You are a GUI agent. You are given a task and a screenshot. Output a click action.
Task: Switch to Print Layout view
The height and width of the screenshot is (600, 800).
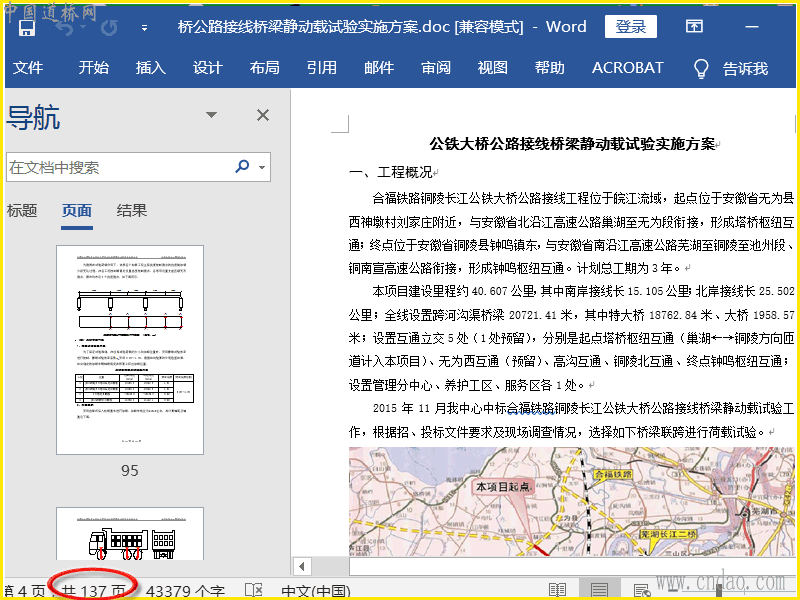[600, 590]
